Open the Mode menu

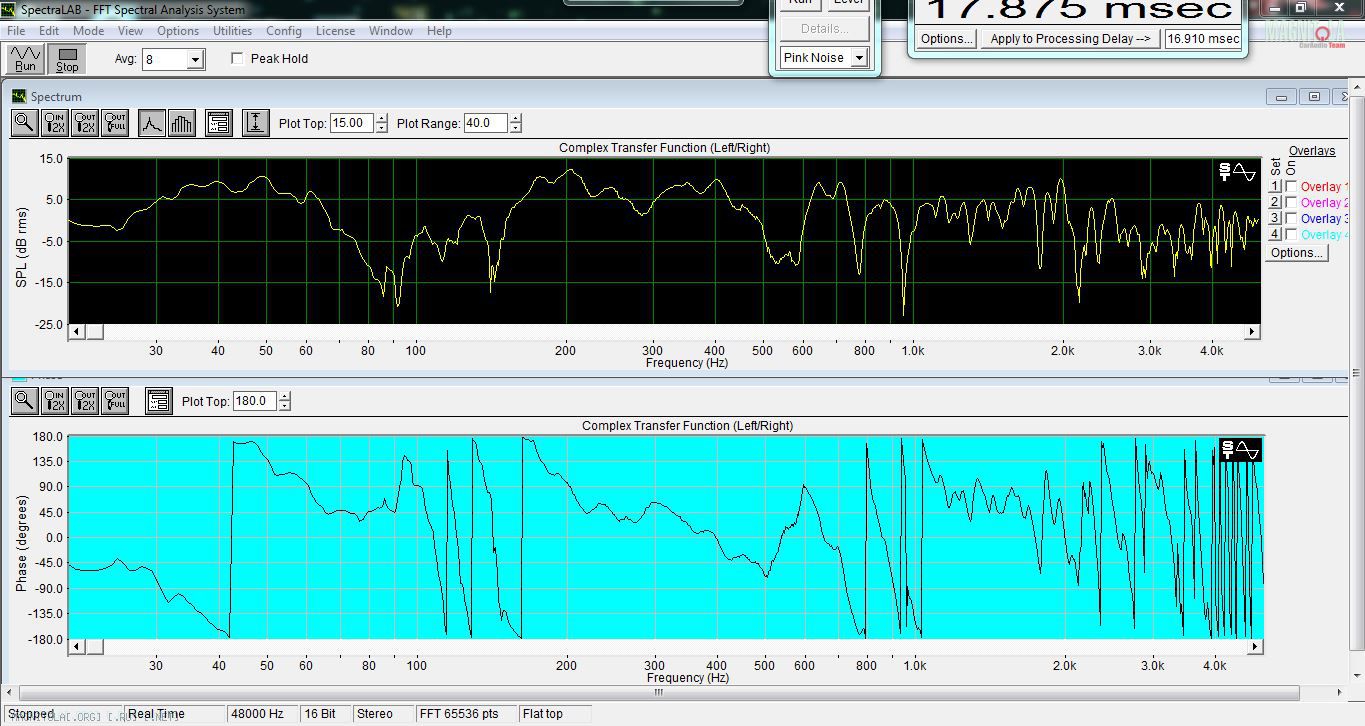pos(88,31)
